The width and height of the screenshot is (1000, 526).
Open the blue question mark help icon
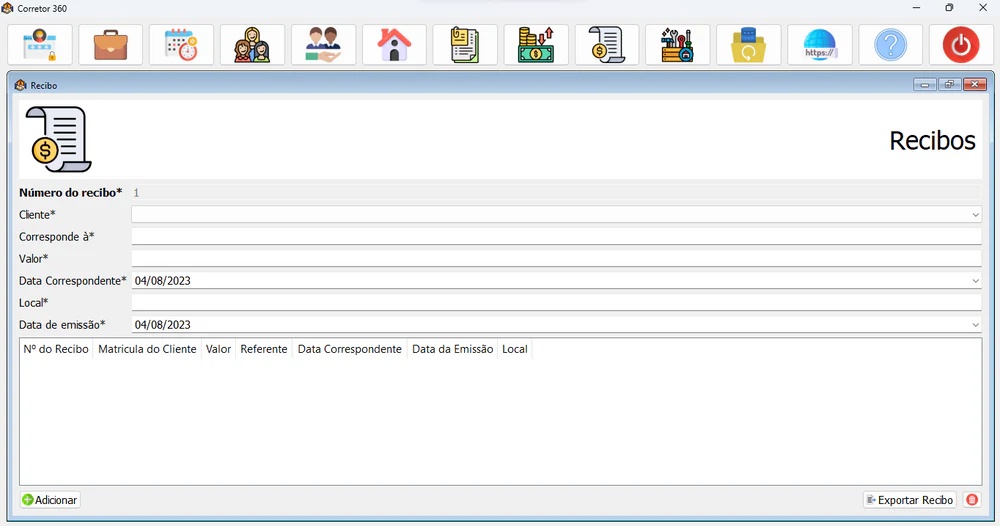click(x=890, y=45)
